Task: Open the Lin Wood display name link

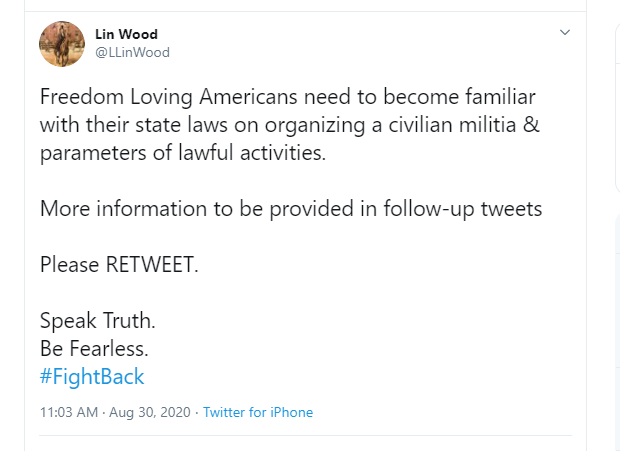Action: [x=126, y=35]
